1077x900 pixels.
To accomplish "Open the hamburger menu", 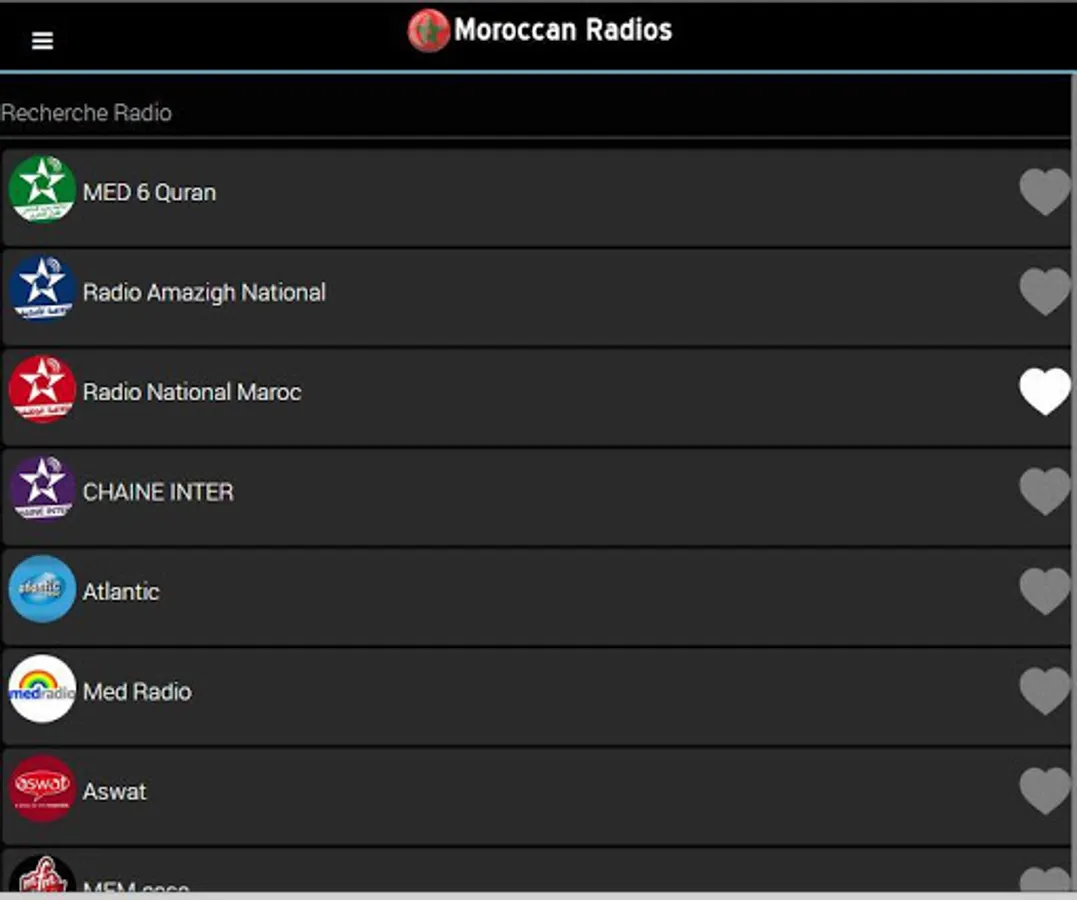I will click(x=42, y=41).
